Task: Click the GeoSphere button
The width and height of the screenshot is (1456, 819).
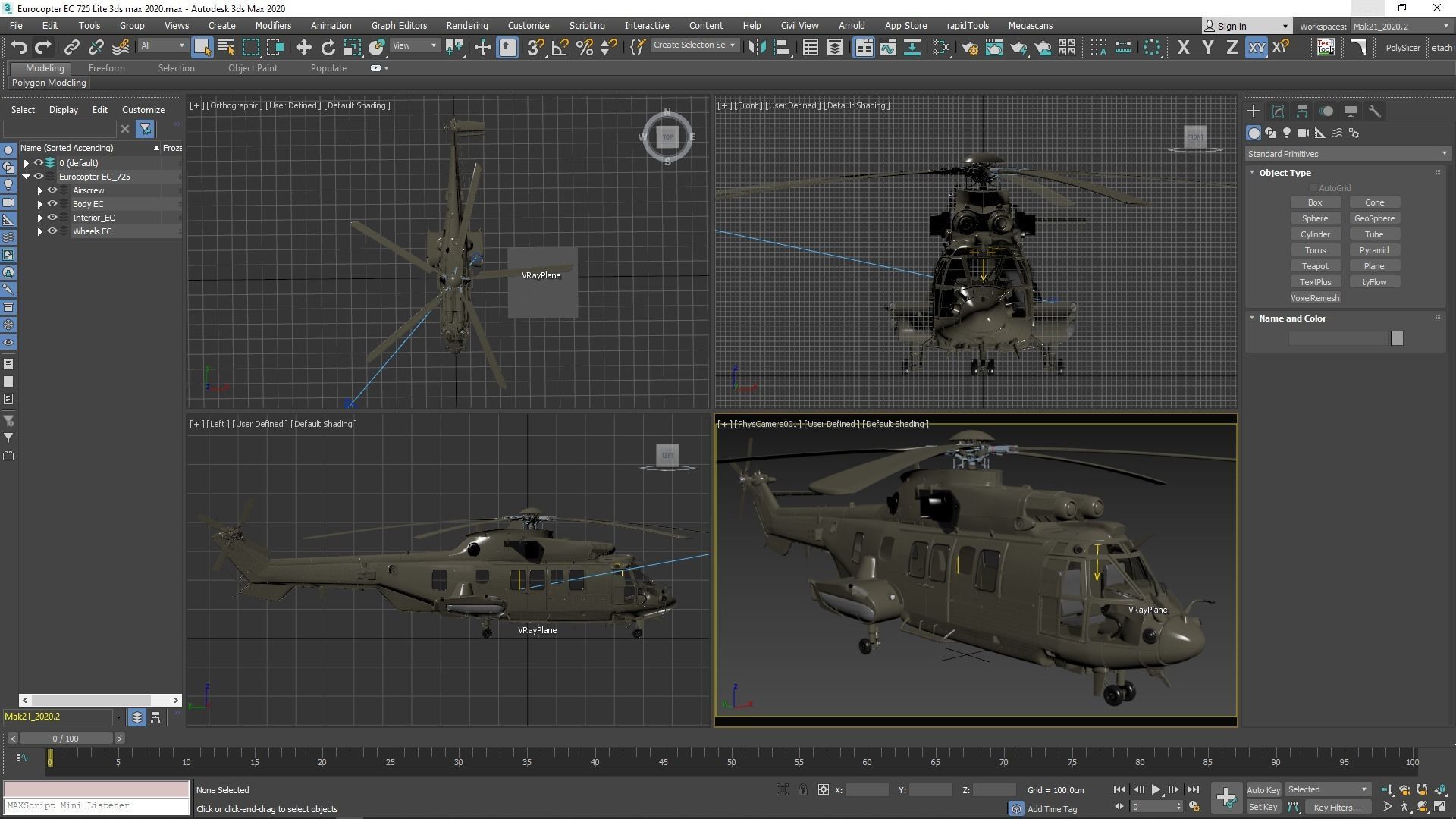Action: point(1374,218)
